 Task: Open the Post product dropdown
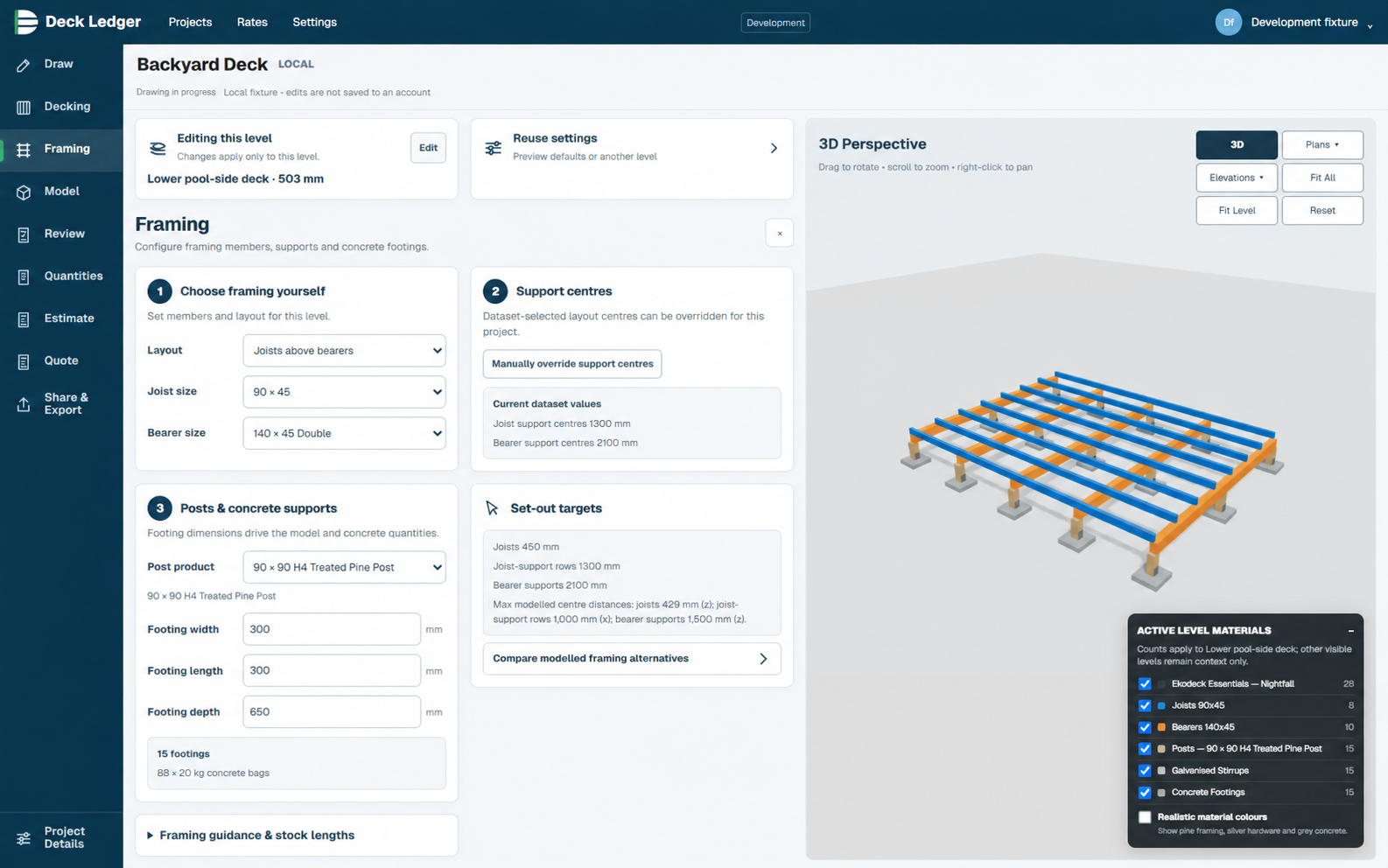(344, 567)
